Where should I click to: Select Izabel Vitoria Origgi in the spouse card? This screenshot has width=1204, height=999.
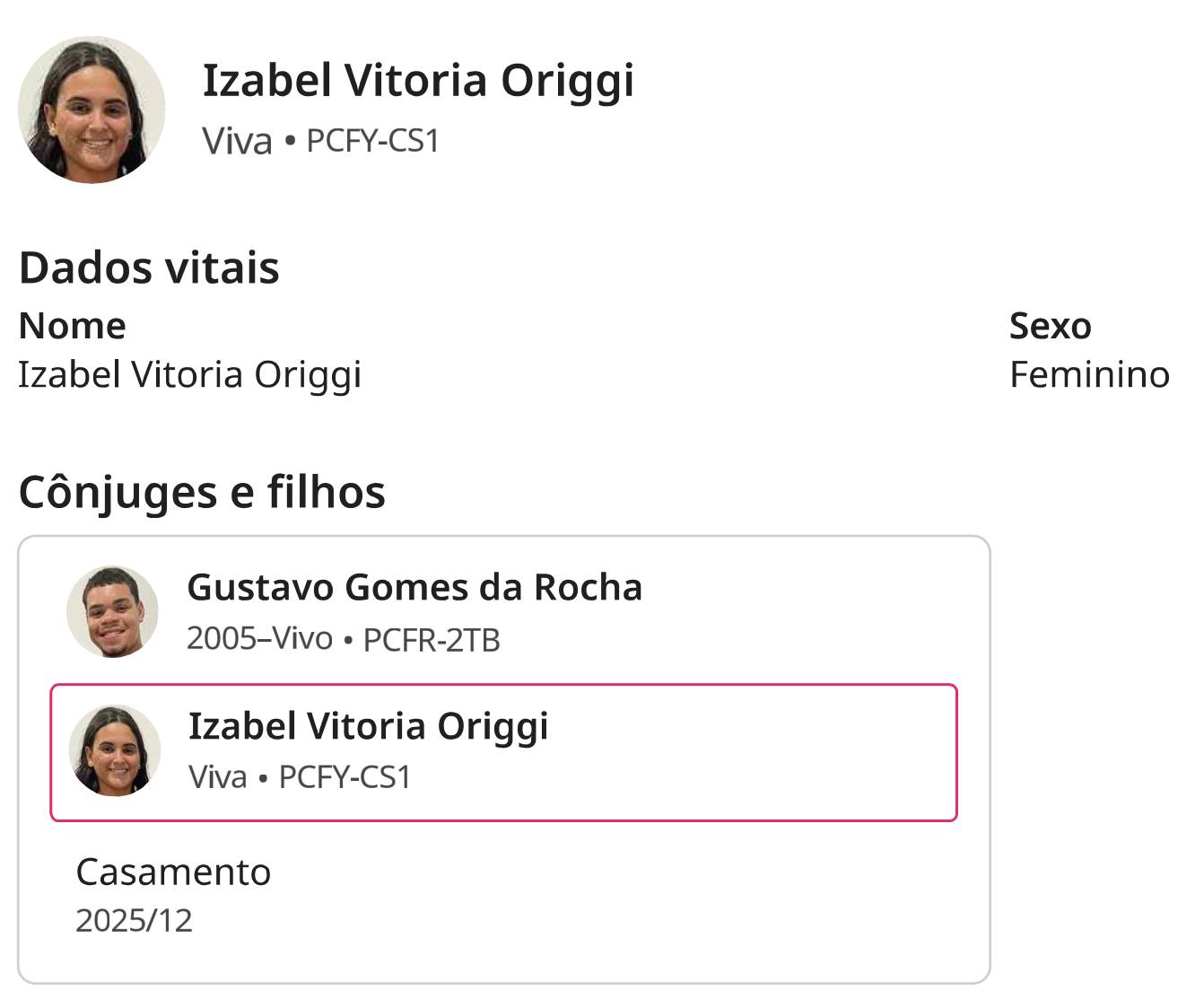(x=368, y=726)
